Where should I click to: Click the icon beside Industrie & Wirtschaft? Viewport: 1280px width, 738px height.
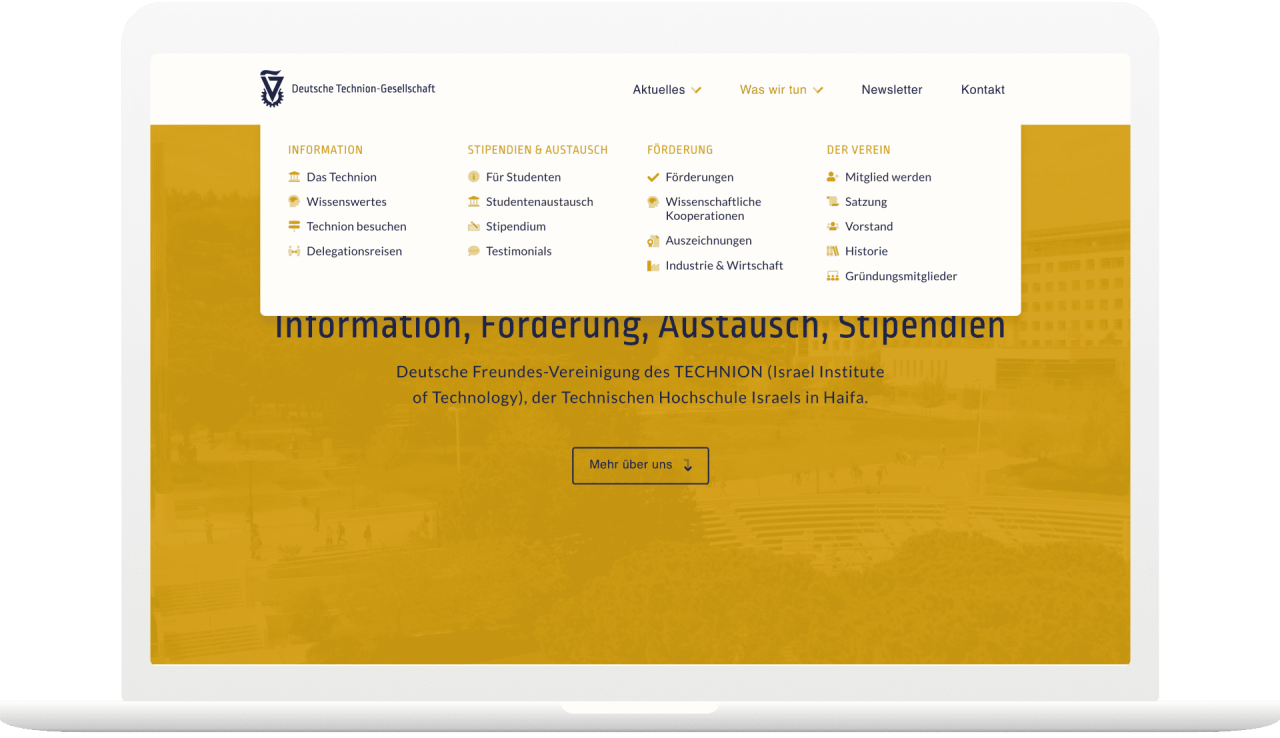[653, 266]
